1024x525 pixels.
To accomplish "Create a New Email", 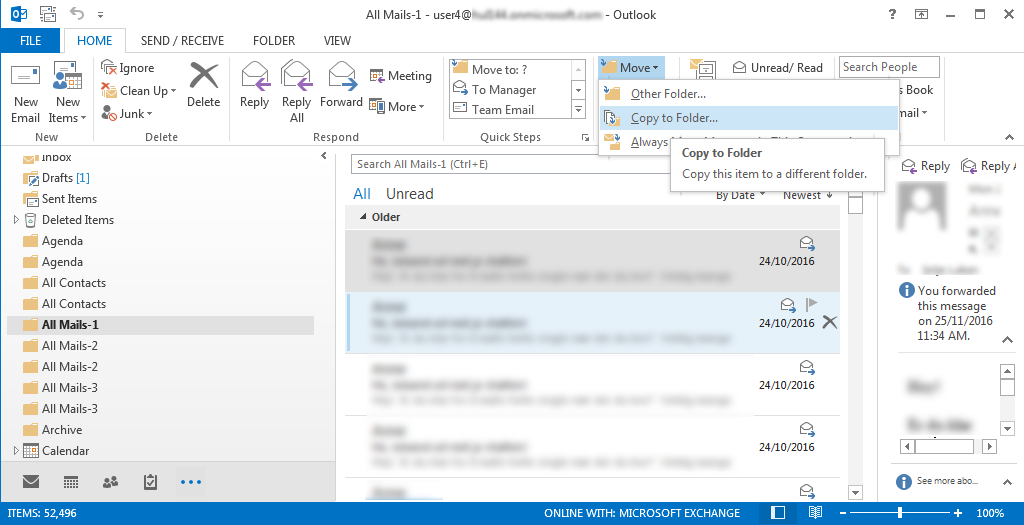I will coord(25,93).
